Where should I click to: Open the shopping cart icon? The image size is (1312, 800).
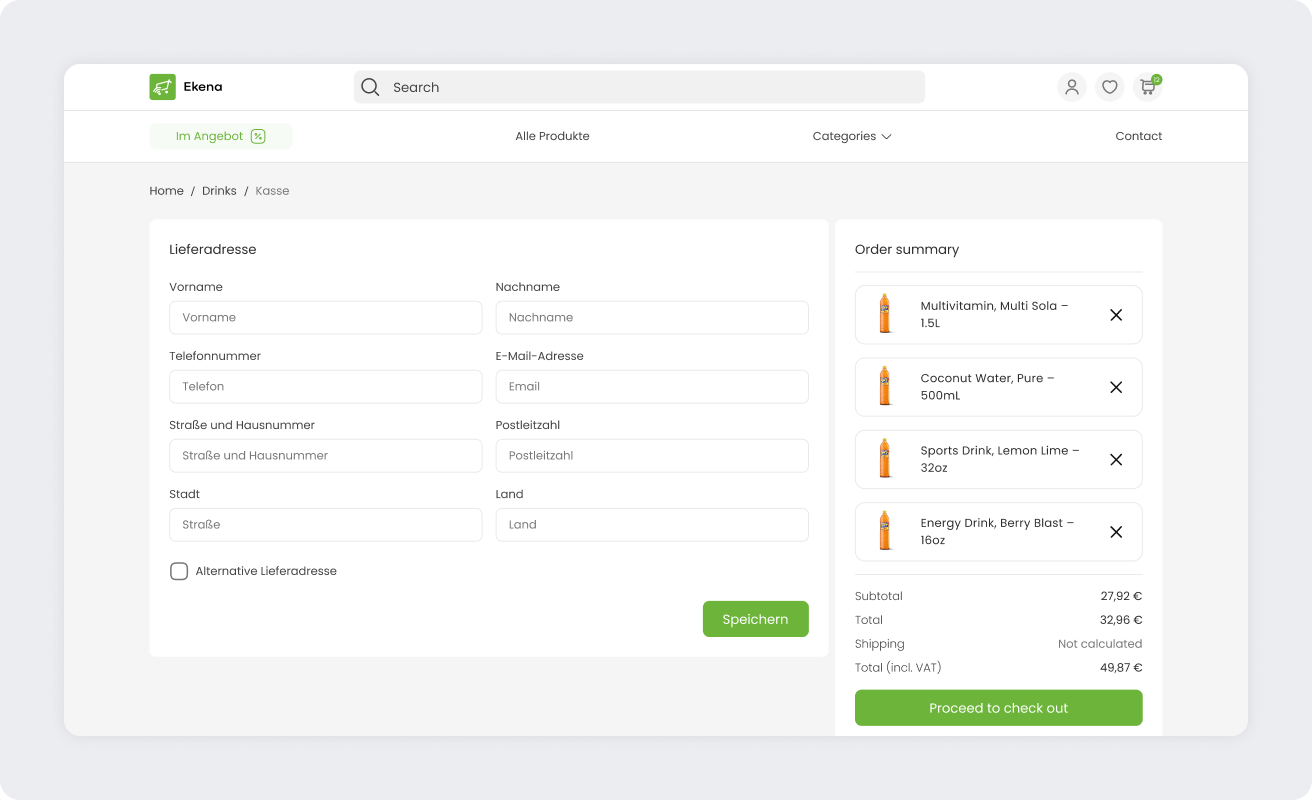(x=1147, y=87)
